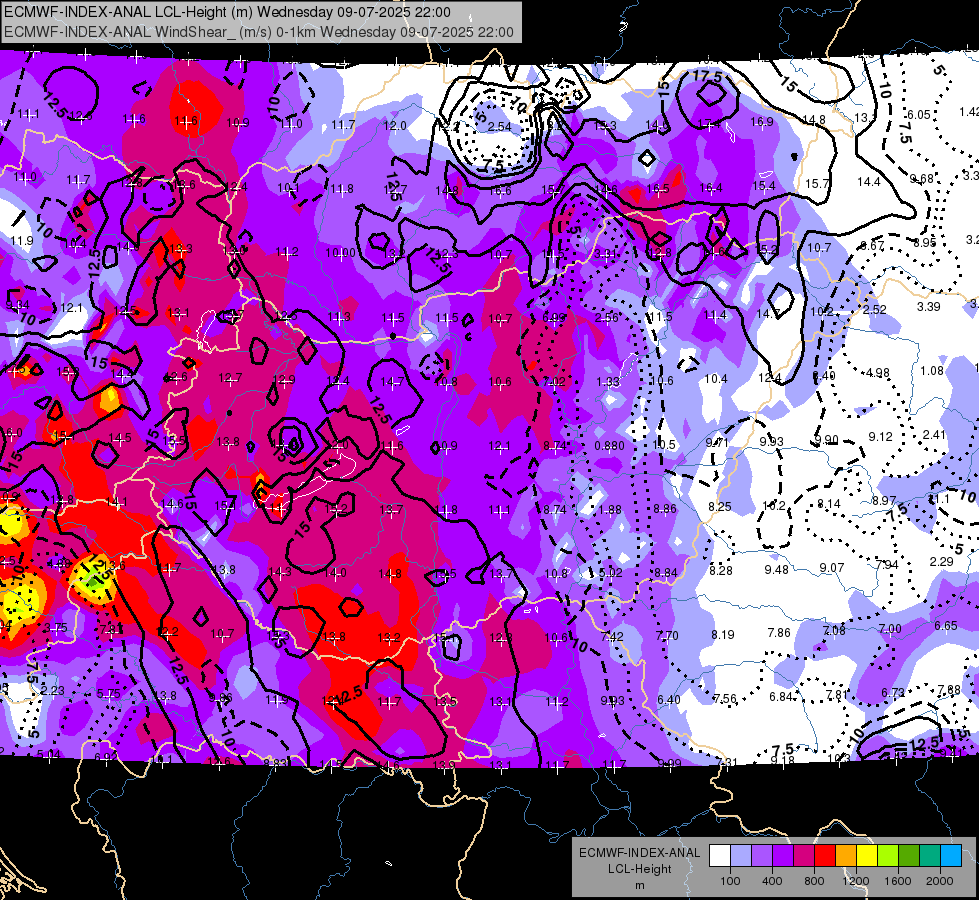Select the 1.88 grid value
979x900 pixels.
click(610, 510)
